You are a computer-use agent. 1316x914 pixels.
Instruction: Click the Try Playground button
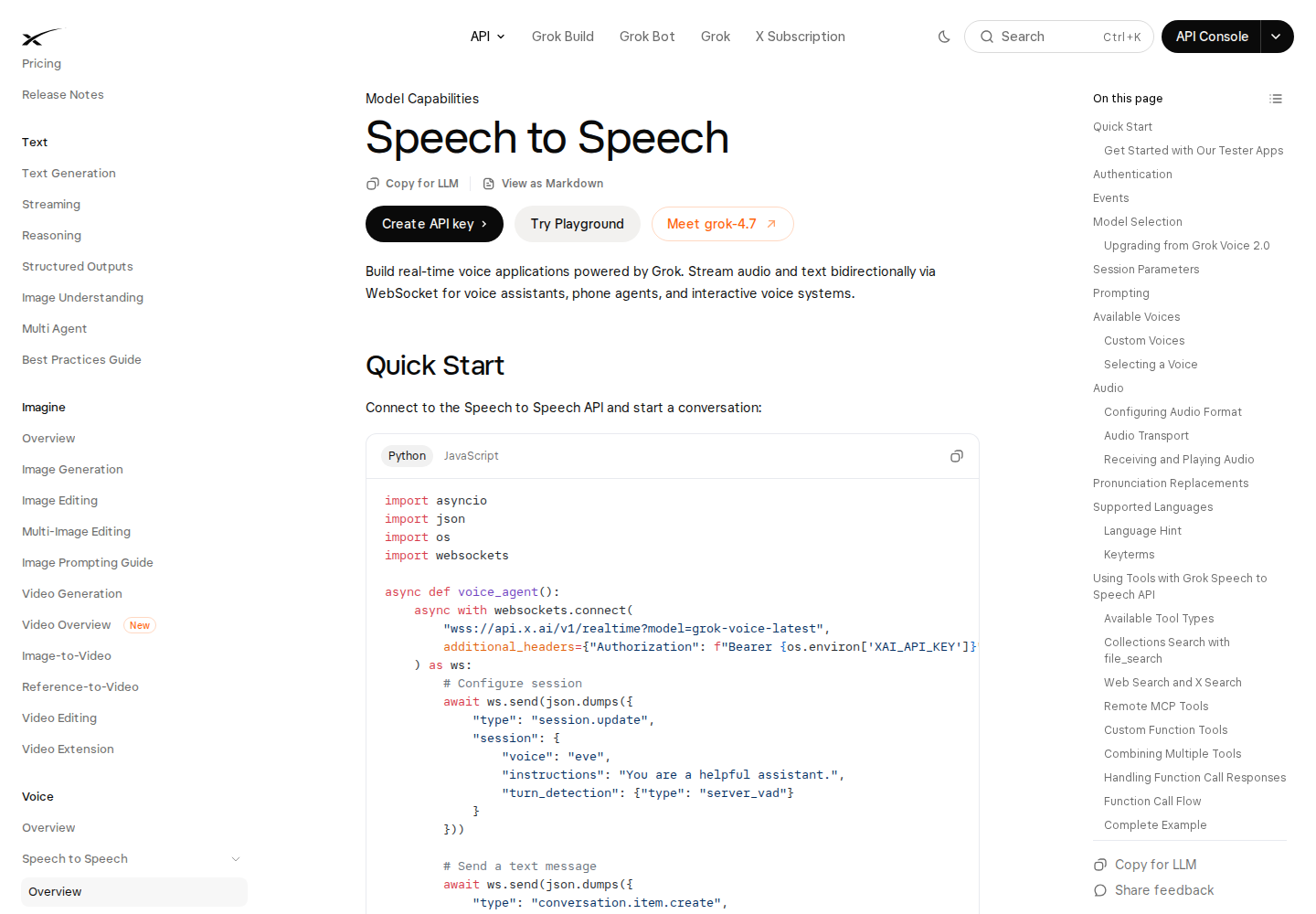578,224
